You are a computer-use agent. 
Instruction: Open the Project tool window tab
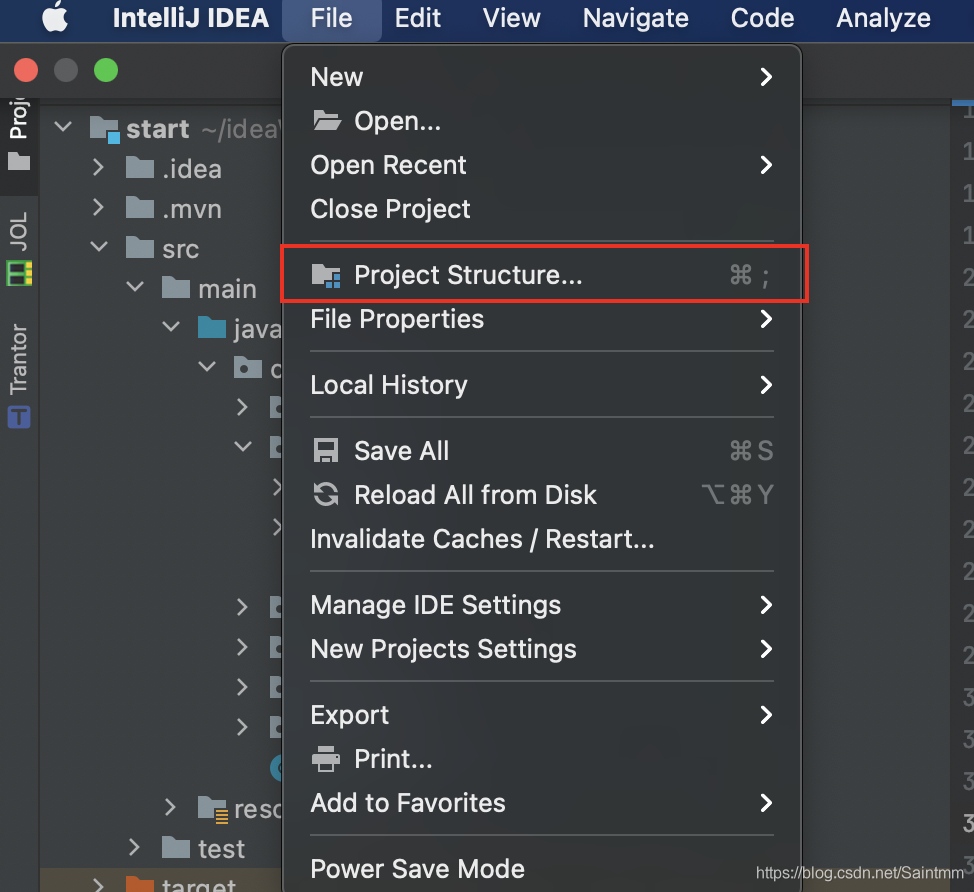19,135
